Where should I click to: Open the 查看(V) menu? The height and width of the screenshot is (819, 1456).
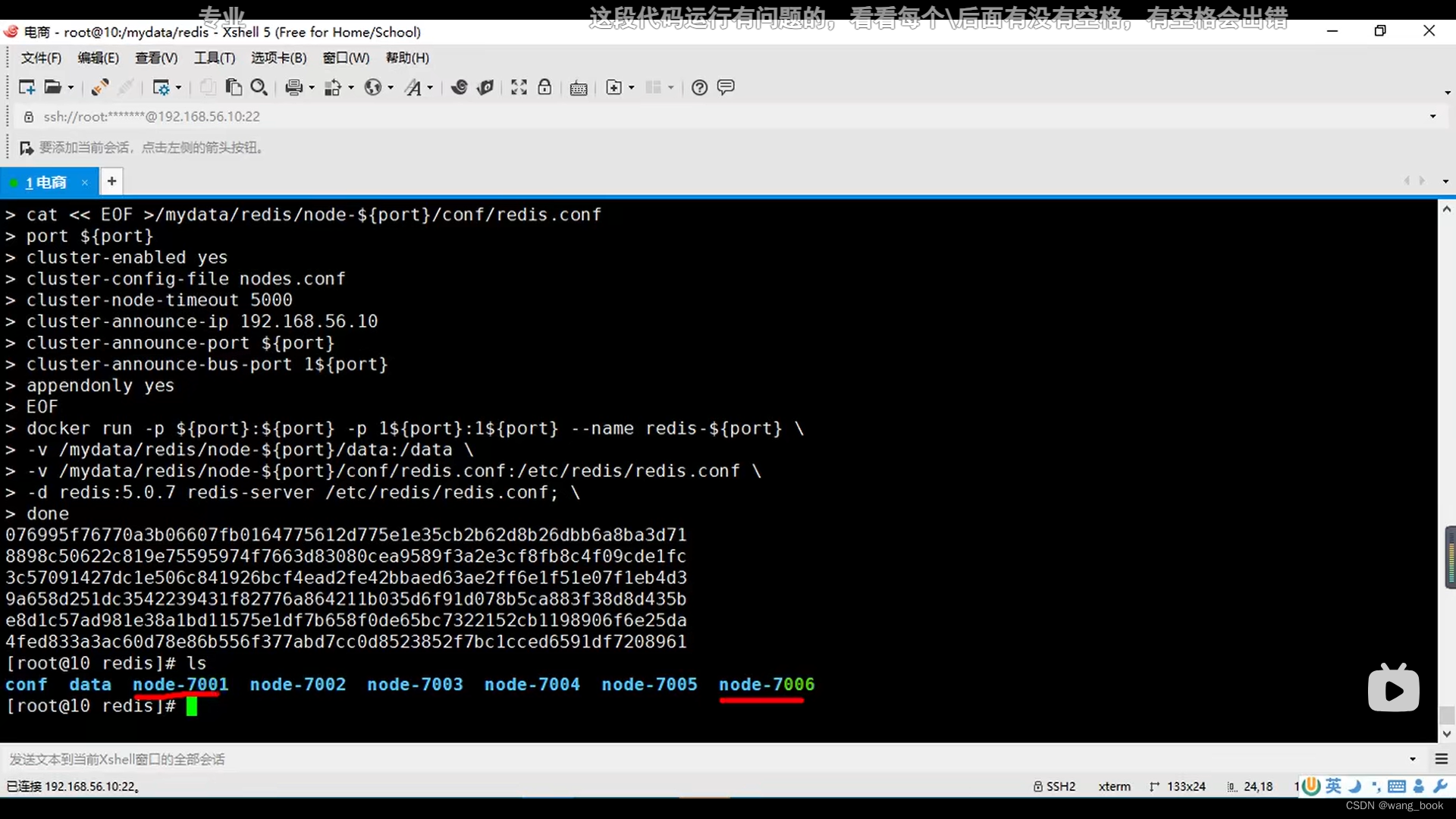[156, 58]
